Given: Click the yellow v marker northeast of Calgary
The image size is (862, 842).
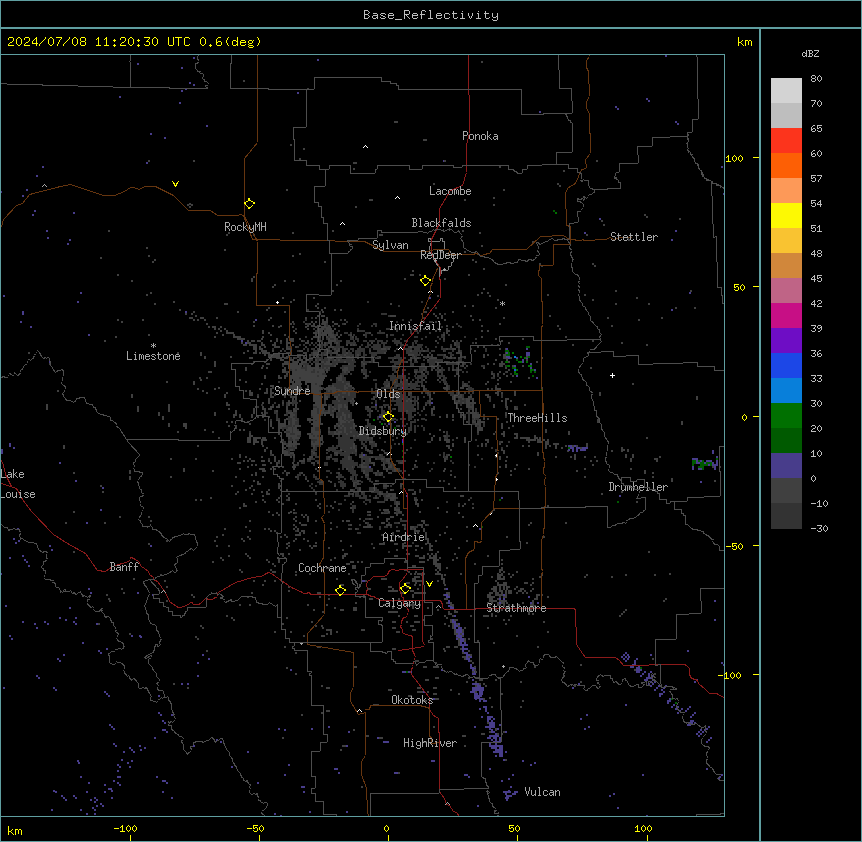Looking at the screenshot, I should pyautogui.click(x=429, y=584).
